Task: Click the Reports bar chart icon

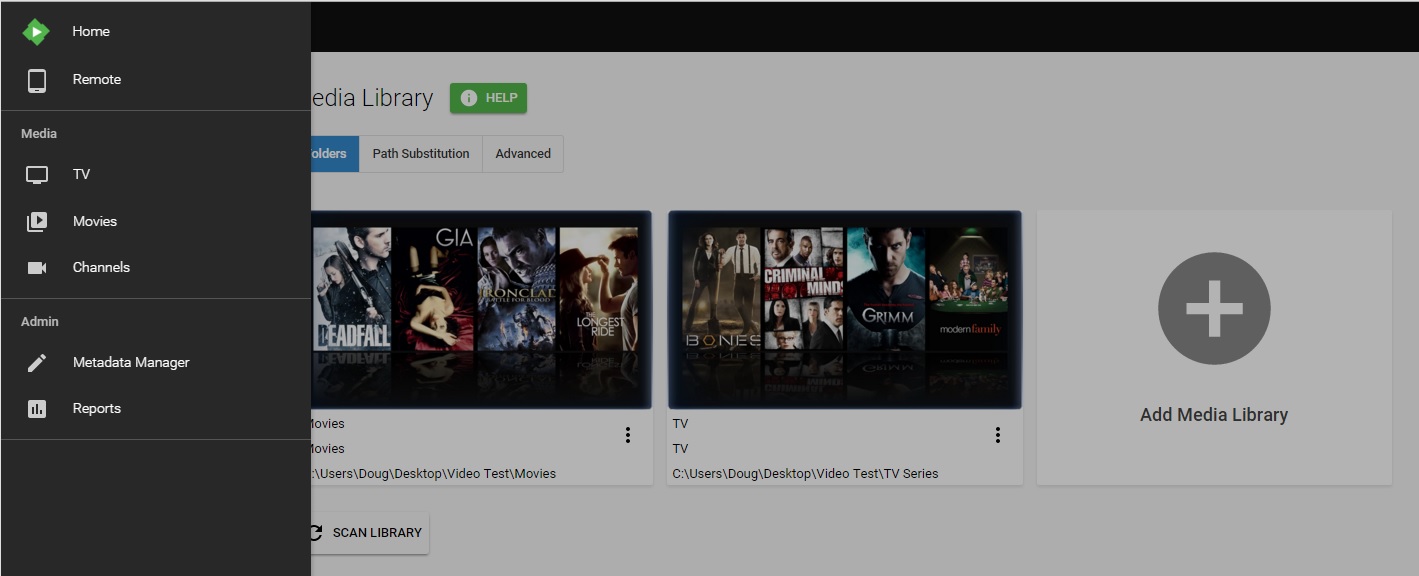Action: [37, 409]
